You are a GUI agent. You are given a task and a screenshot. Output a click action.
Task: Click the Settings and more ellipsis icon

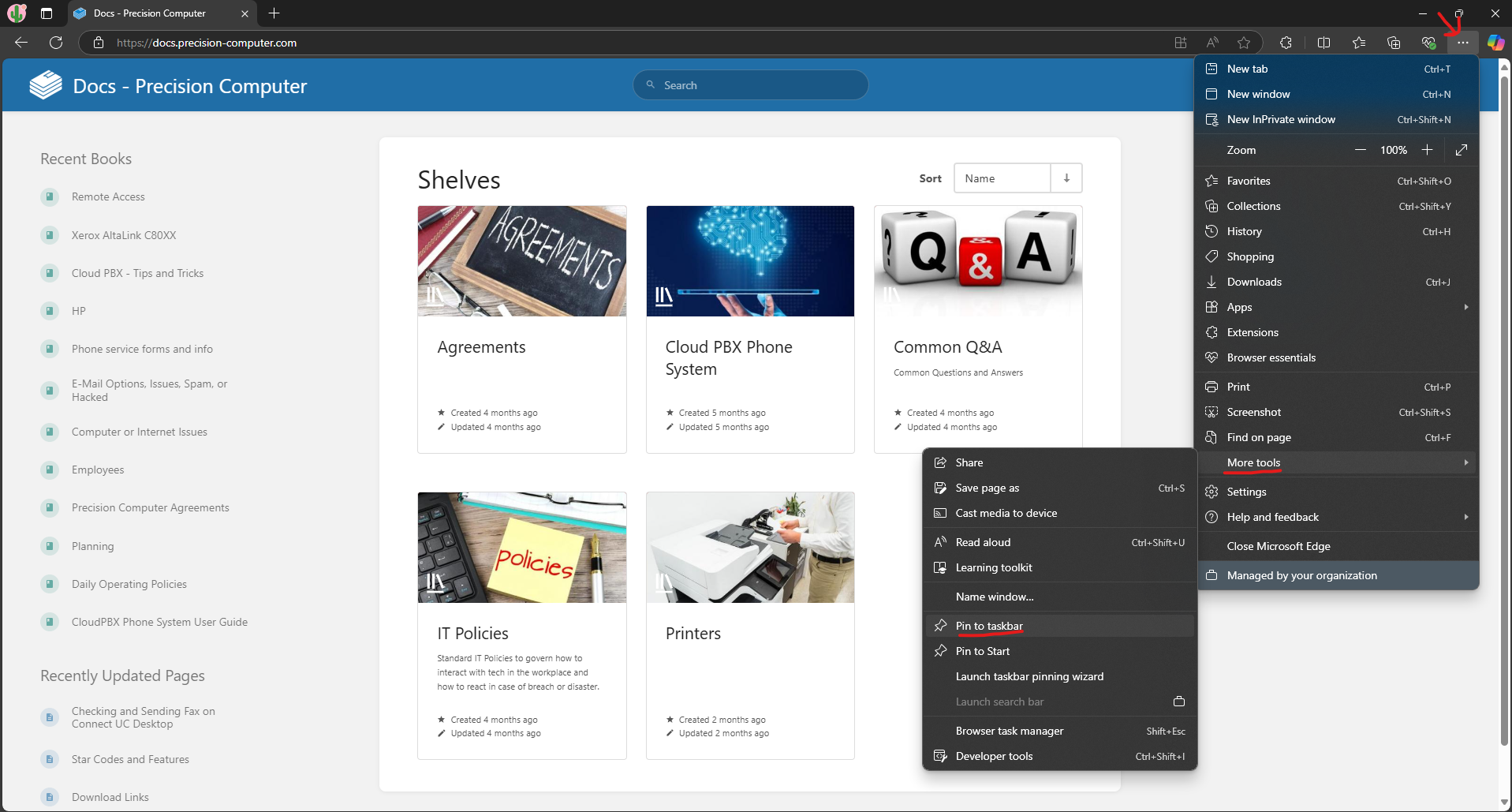[1462, 43]
